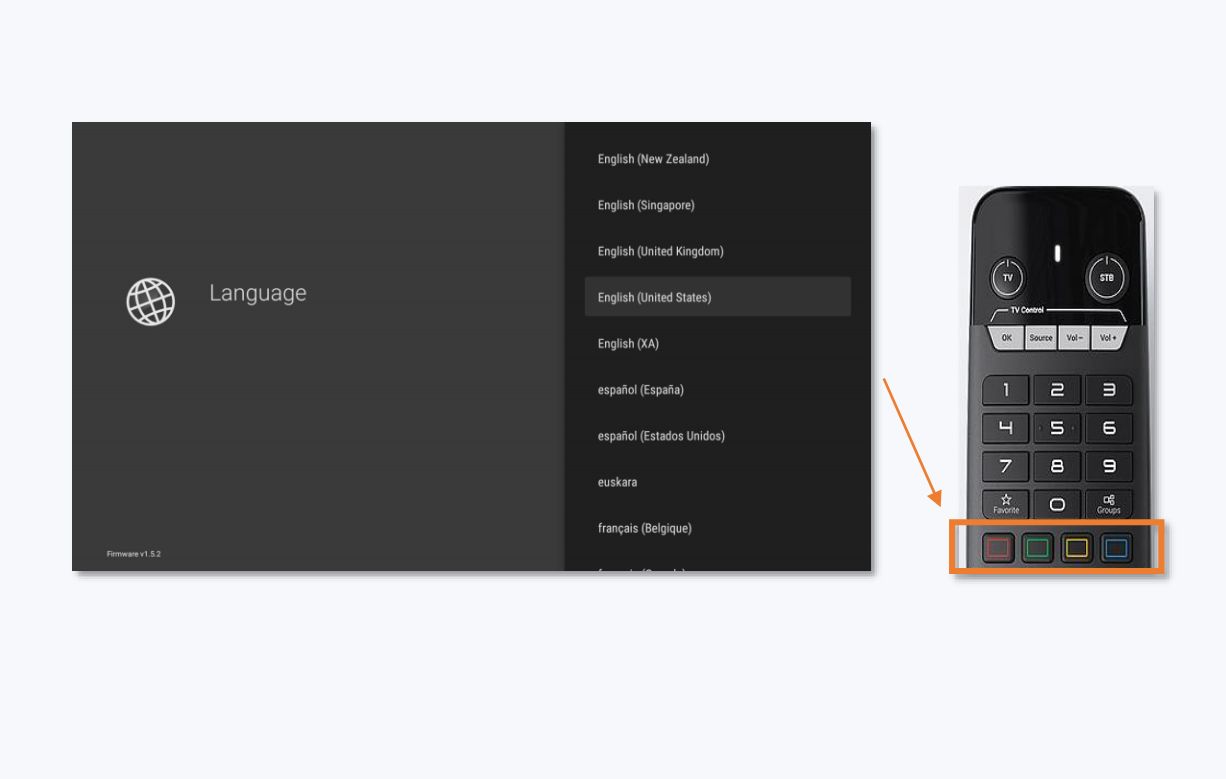This screenshot has height=779, width=1226.
Task: Tap number 5 key on remote
Action: [x=1057, y=428]
